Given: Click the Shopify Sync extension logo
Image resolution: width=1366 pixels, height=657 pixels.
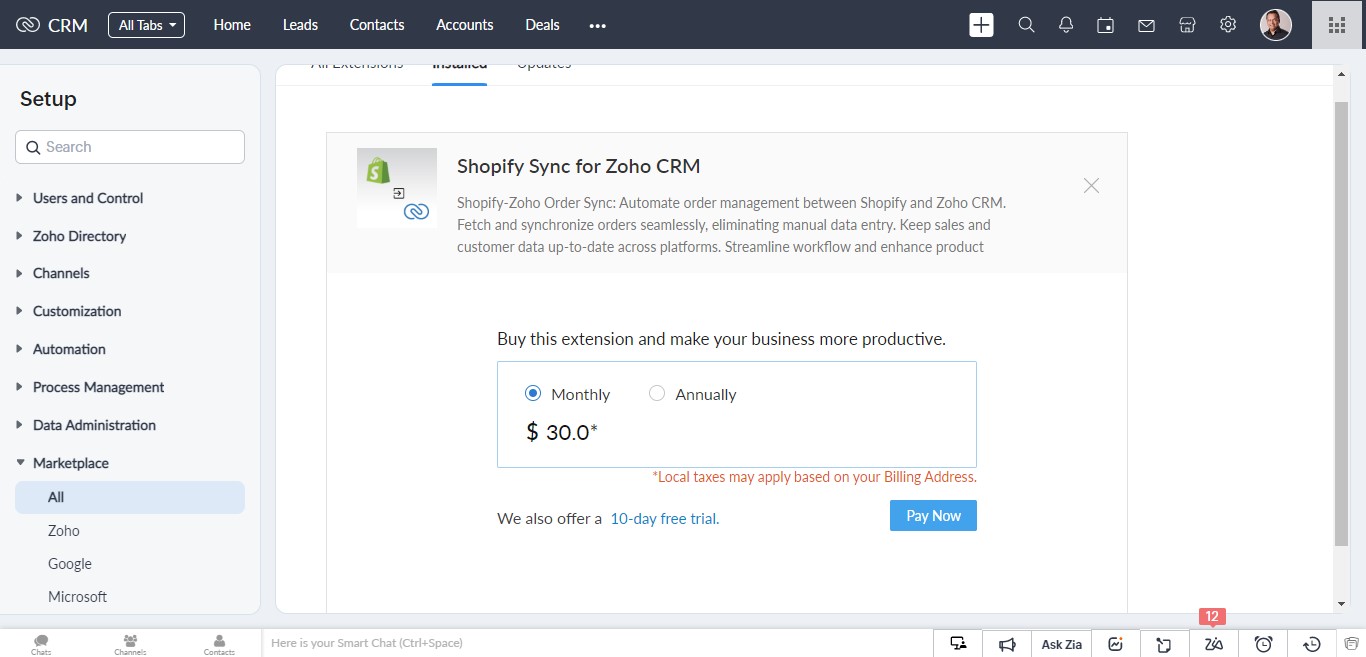Looking at the screenshot, I should coord(397,188).
